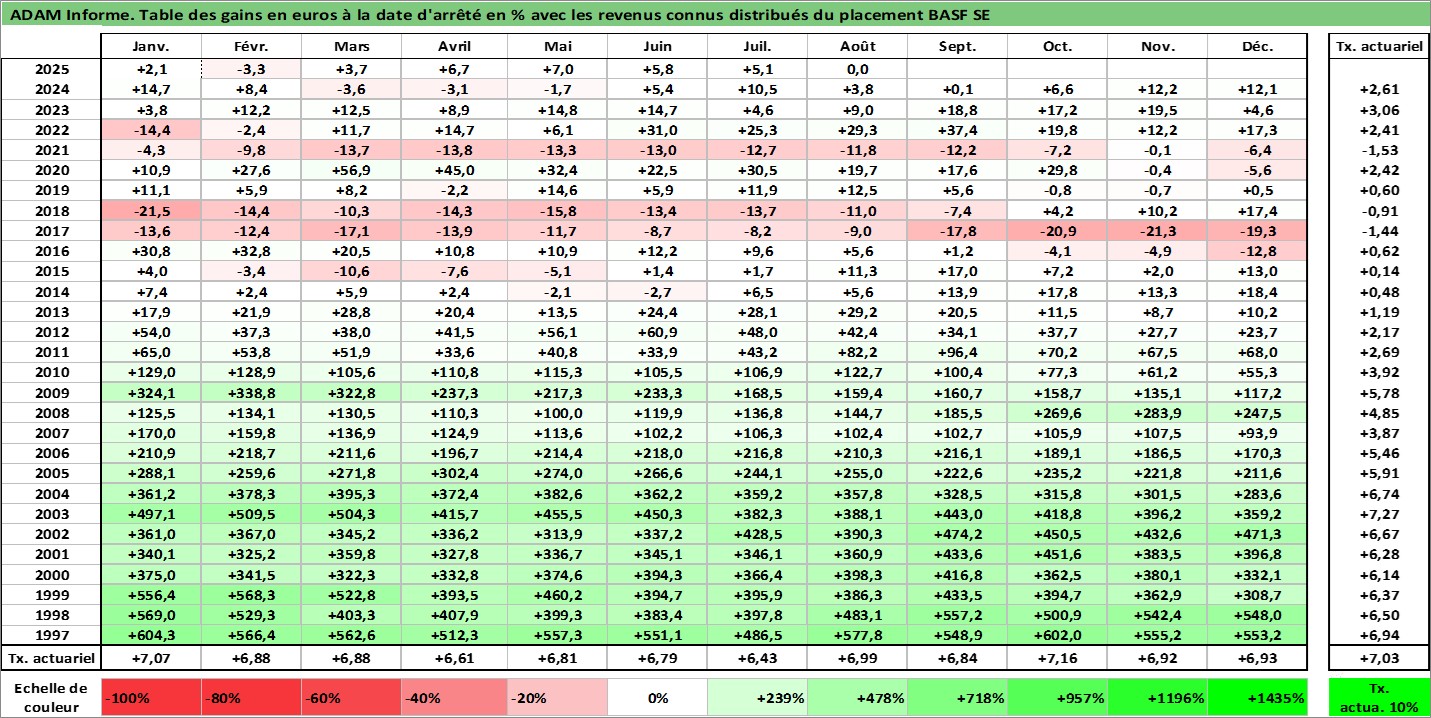Click the ADAM Informe table title bar
The width and height of the screenshot is (1431, 718).
click(x=715, y=15)
